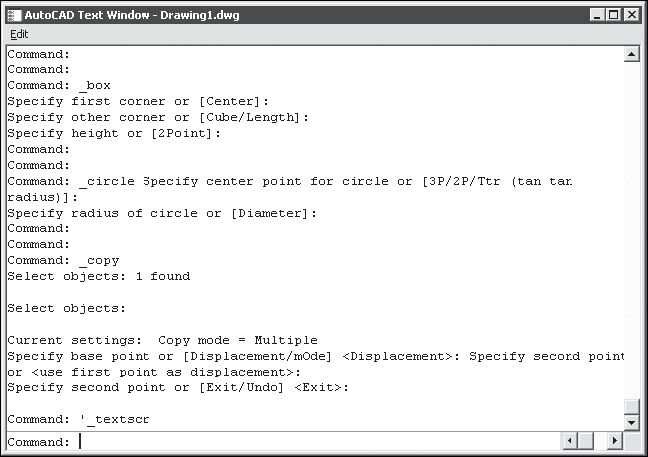Screen dimensions: 648x457
Task: Click 'Specify base point or [Displacement/mOde]' line
Action: coord(316,356)
